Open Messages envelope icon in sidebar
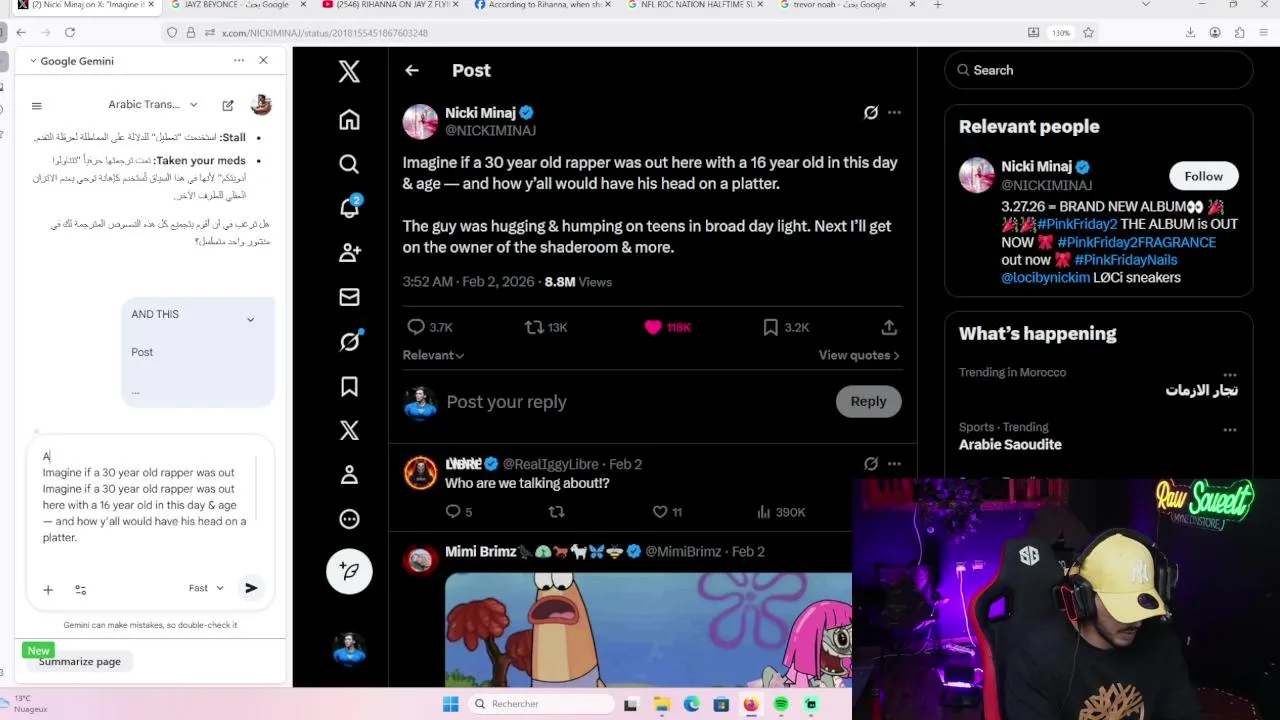 [x=349, y=297]
